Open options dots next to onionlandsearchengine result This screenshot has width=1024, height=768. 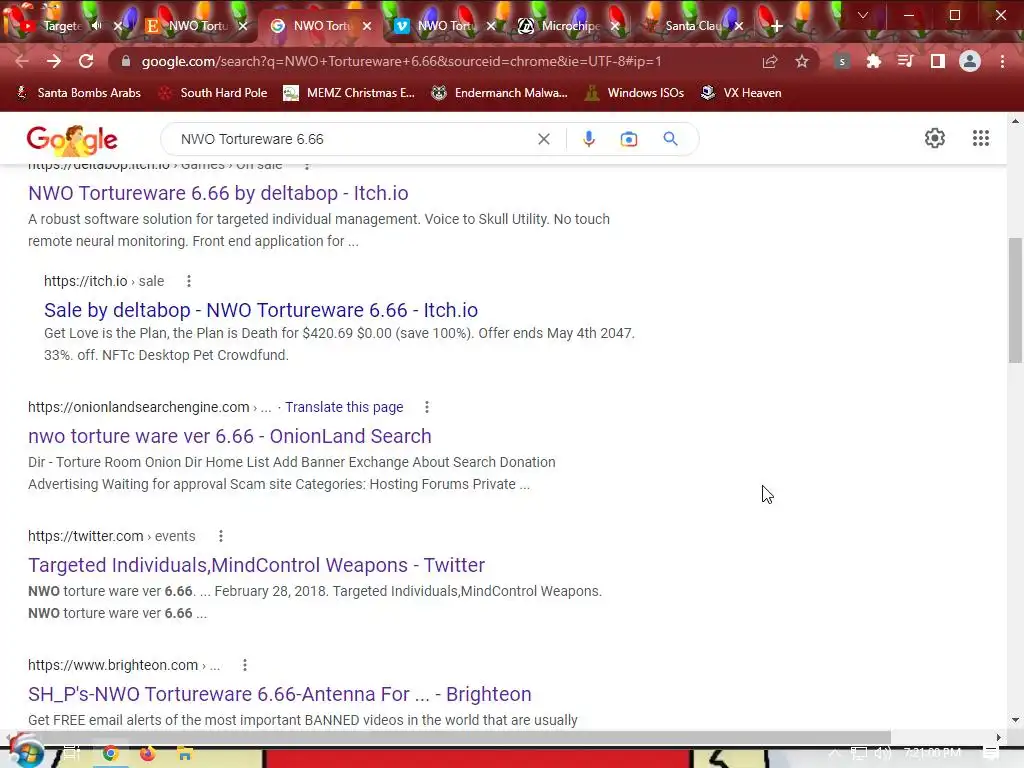click(x=426, y=407)
